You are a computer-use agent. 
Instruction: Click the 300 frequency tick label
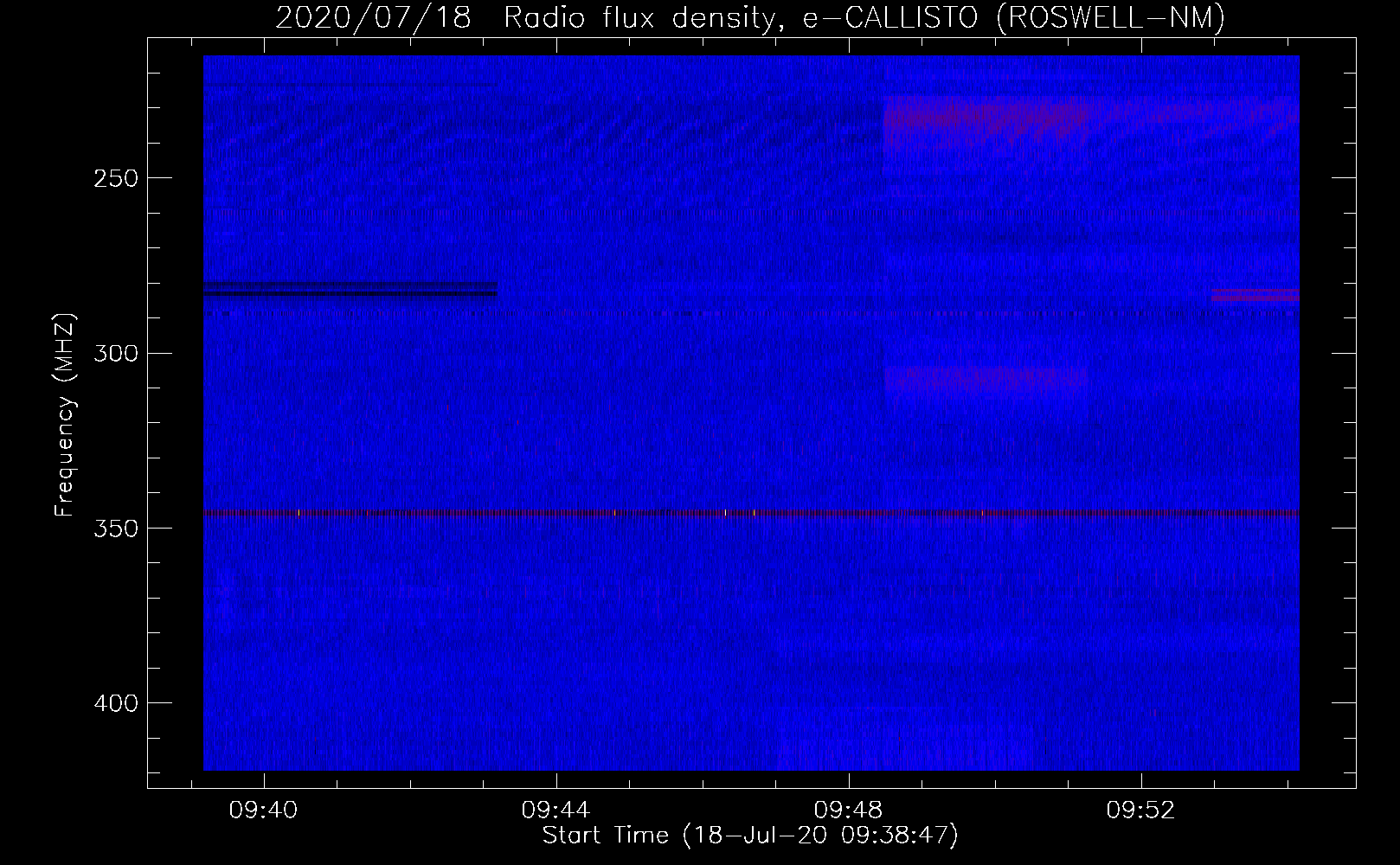116,353
